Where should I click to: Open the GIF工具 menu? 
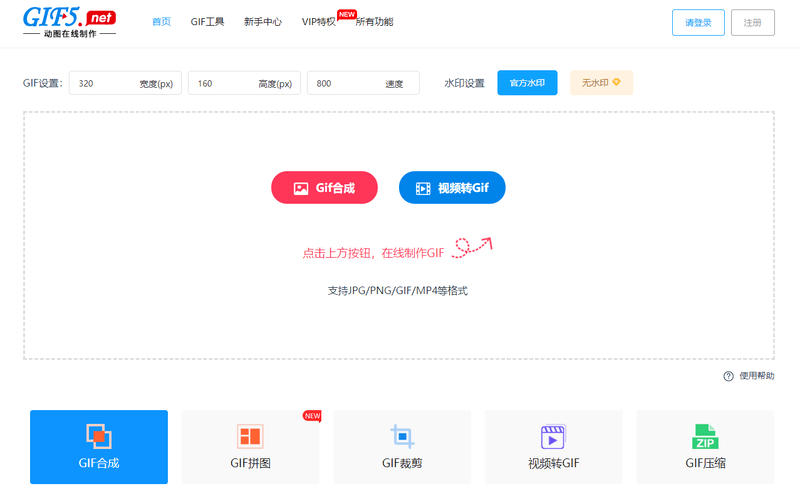click(x=207, y=22)
